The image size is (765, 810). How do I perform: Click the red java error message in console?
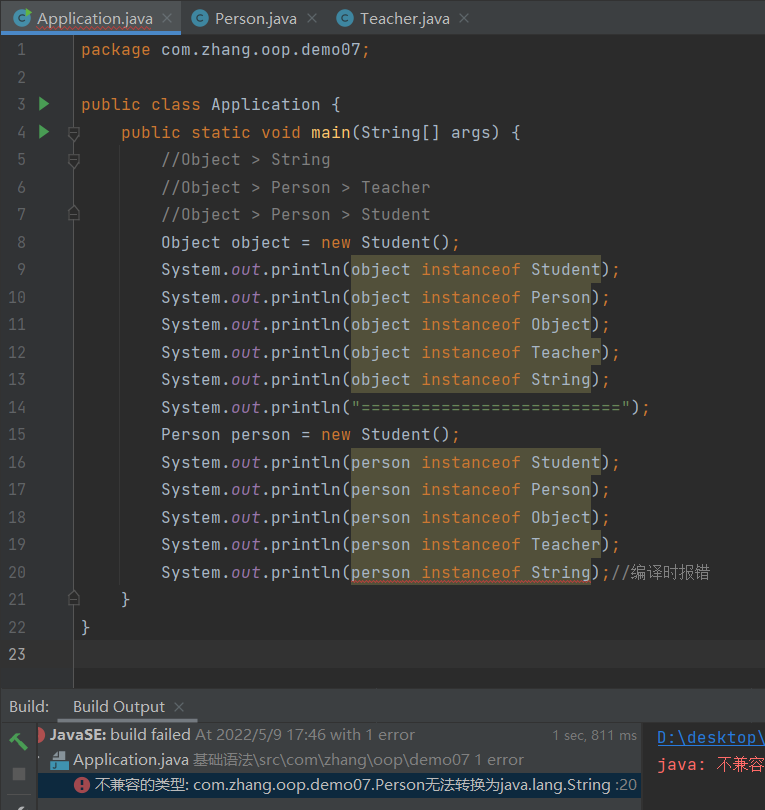click(710, 764)
